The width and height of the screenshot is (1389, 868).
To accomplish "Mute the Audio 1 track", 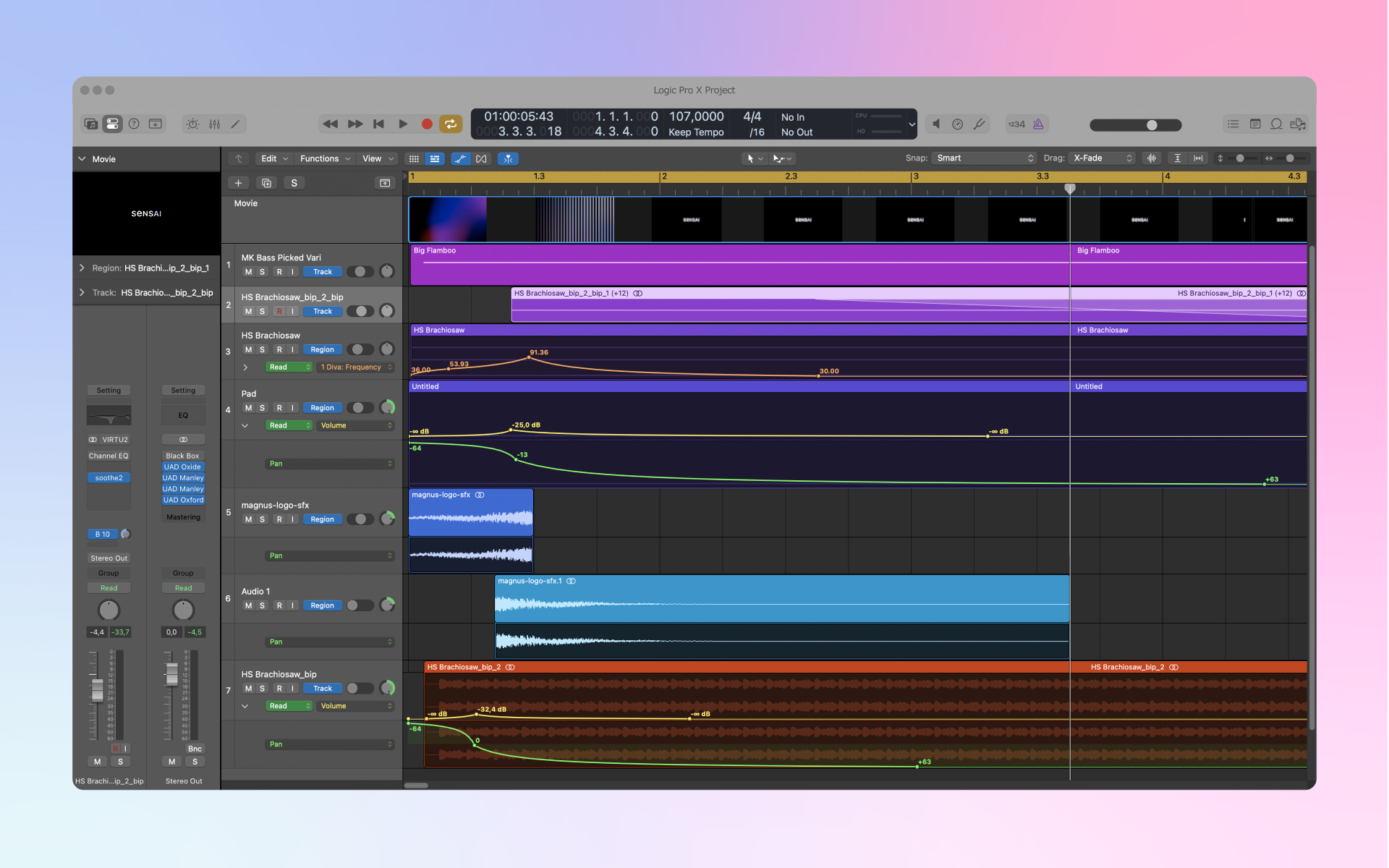I will pos(248,605).
